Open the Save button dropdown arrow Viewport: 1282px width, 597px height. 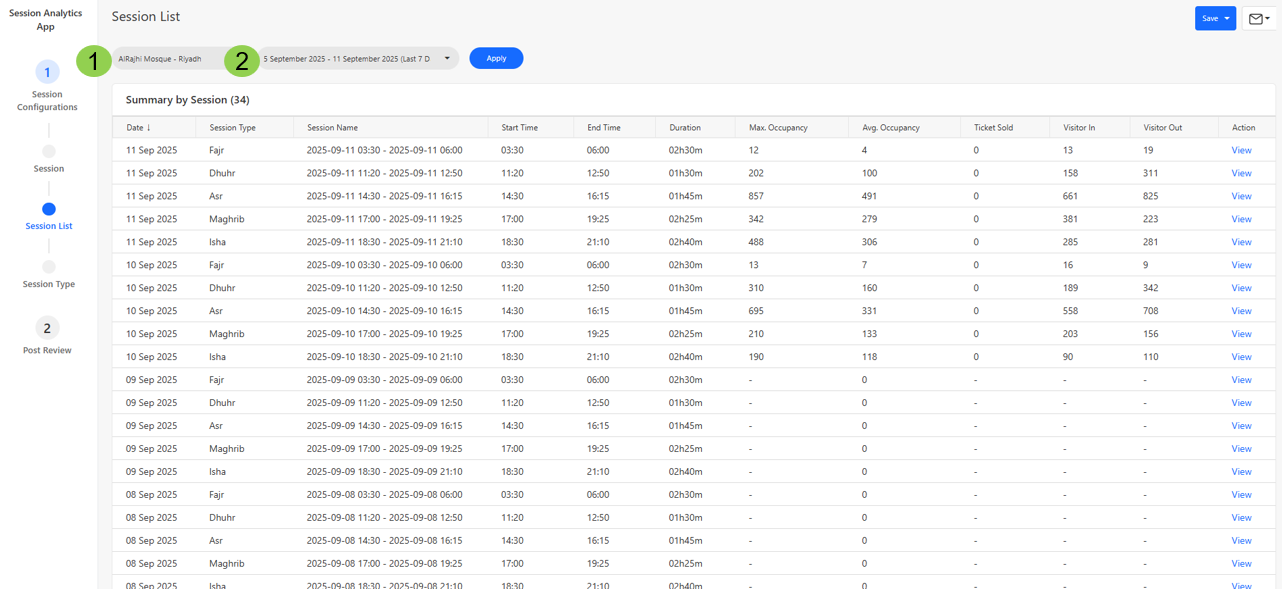point(1227,19)
